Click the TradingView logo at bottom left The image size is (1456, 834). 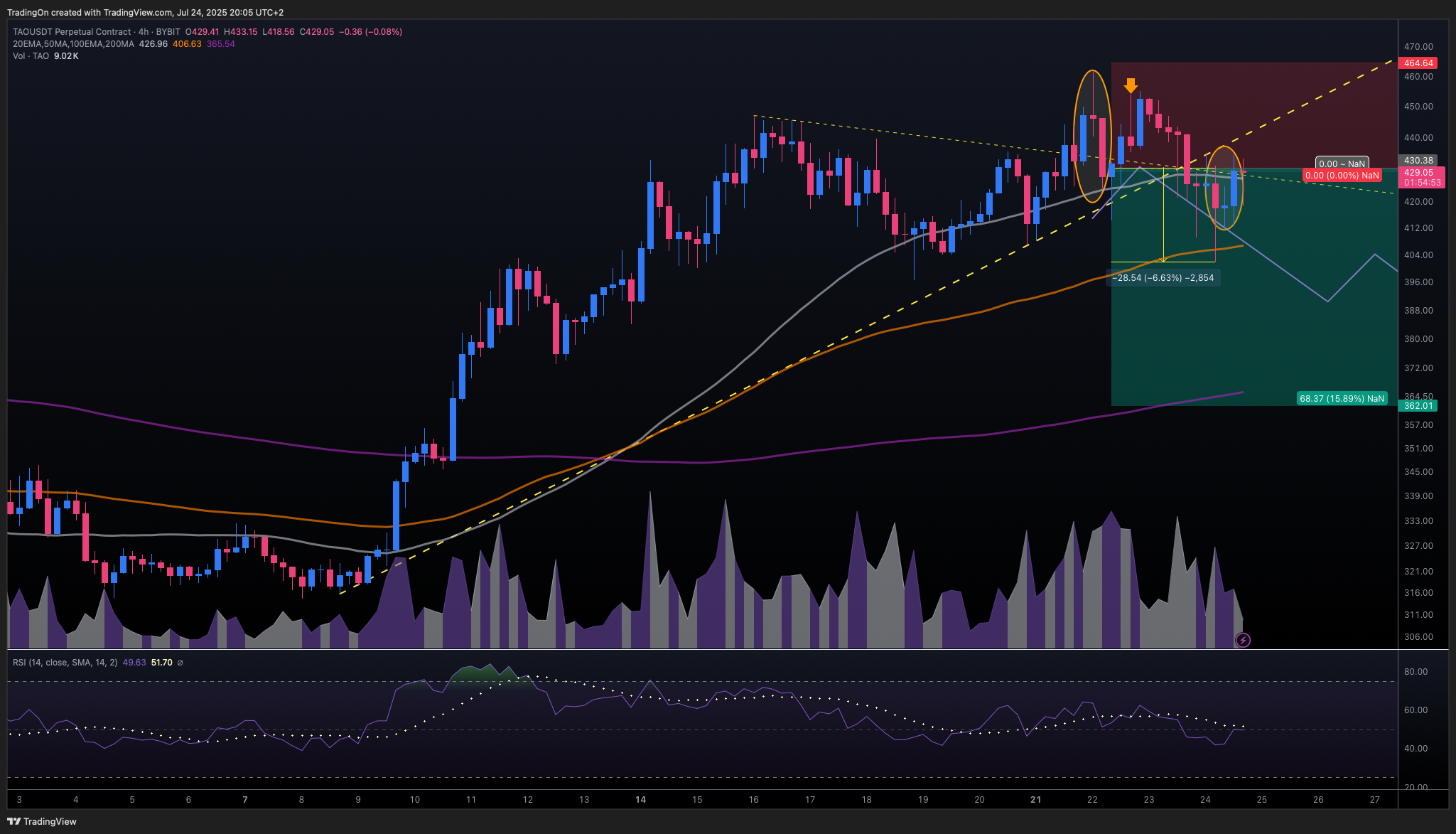[42, 821]
